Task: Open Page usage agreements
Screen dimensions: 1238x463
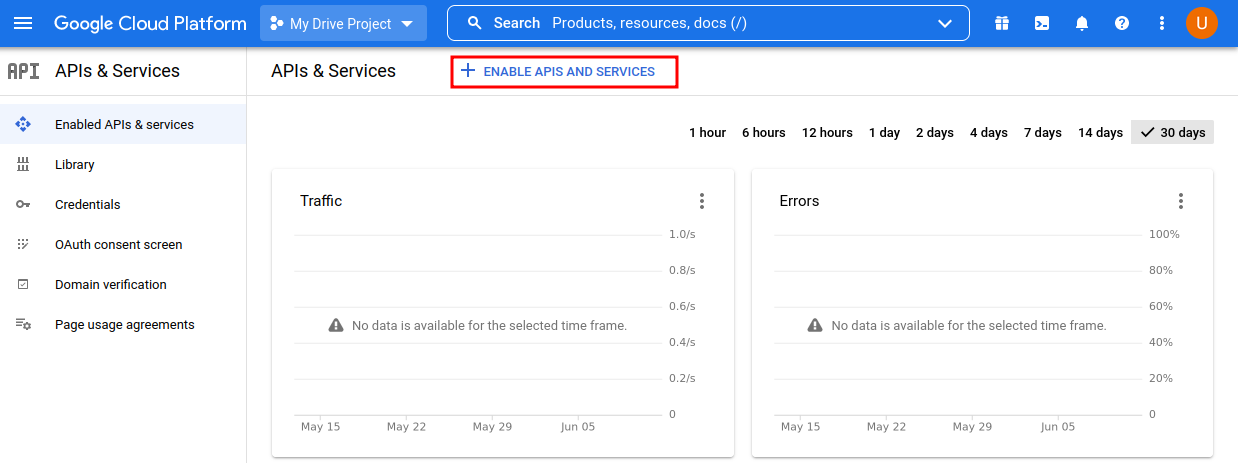Action: (x=123, y=324)
